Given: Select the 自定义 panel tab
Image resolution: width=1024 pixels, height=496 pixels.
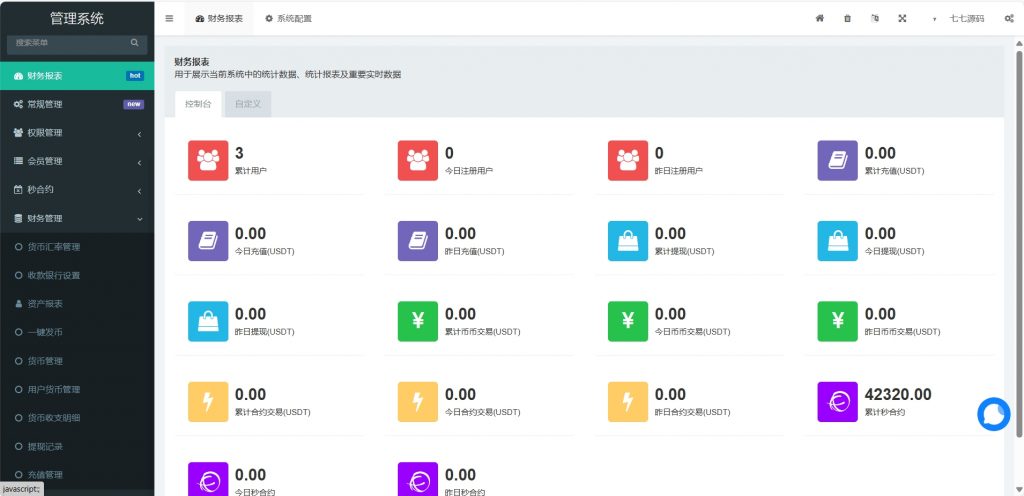Looking at the screenshot, I should (248, 104).
